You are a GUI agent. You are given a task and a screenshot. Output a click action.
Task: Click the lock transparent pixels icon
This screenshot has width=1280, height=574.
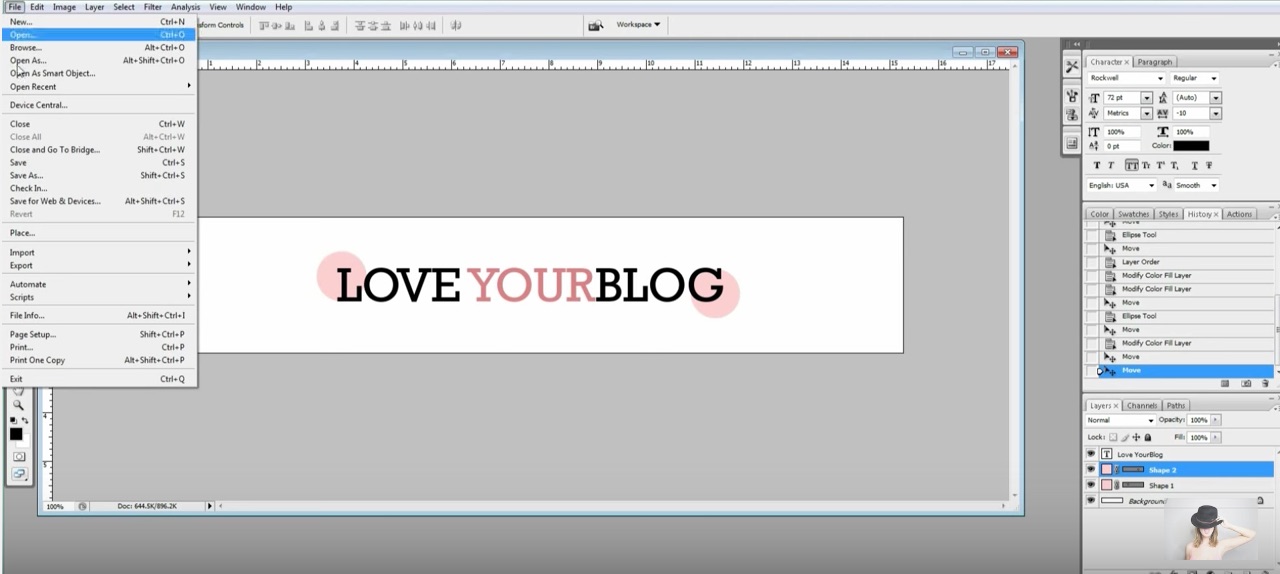pyautogui.click(x=1113, y=437)
